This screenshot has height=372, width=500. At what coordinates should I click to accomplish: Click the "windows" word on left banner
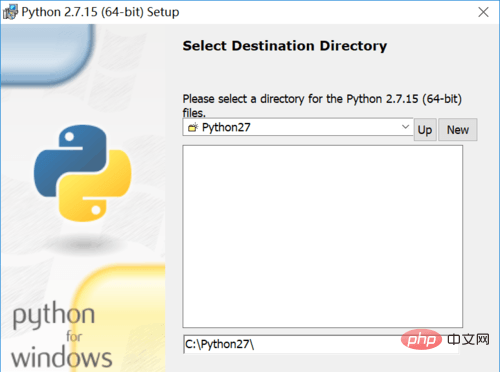(x=62, y=358)
